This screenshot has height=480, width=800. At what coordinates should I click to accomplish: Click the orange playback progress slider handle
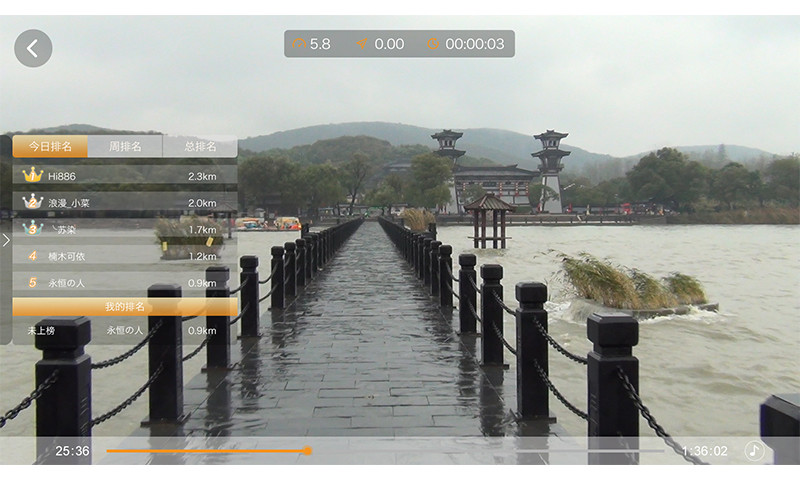pos(307,451)
